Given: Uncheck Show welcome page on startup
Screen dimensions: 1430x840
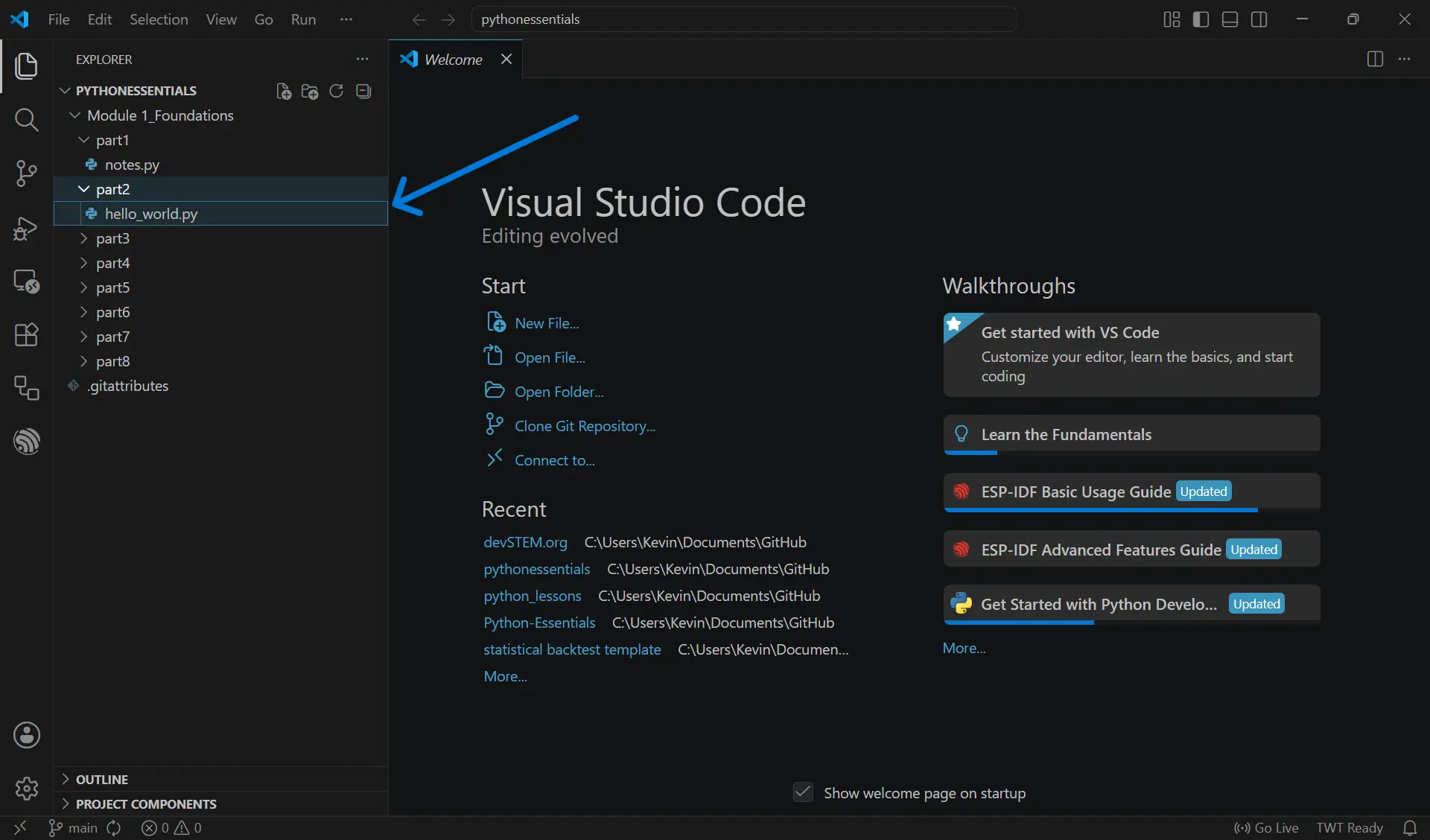Looking at the screenshot, I should tap(803, 792).
